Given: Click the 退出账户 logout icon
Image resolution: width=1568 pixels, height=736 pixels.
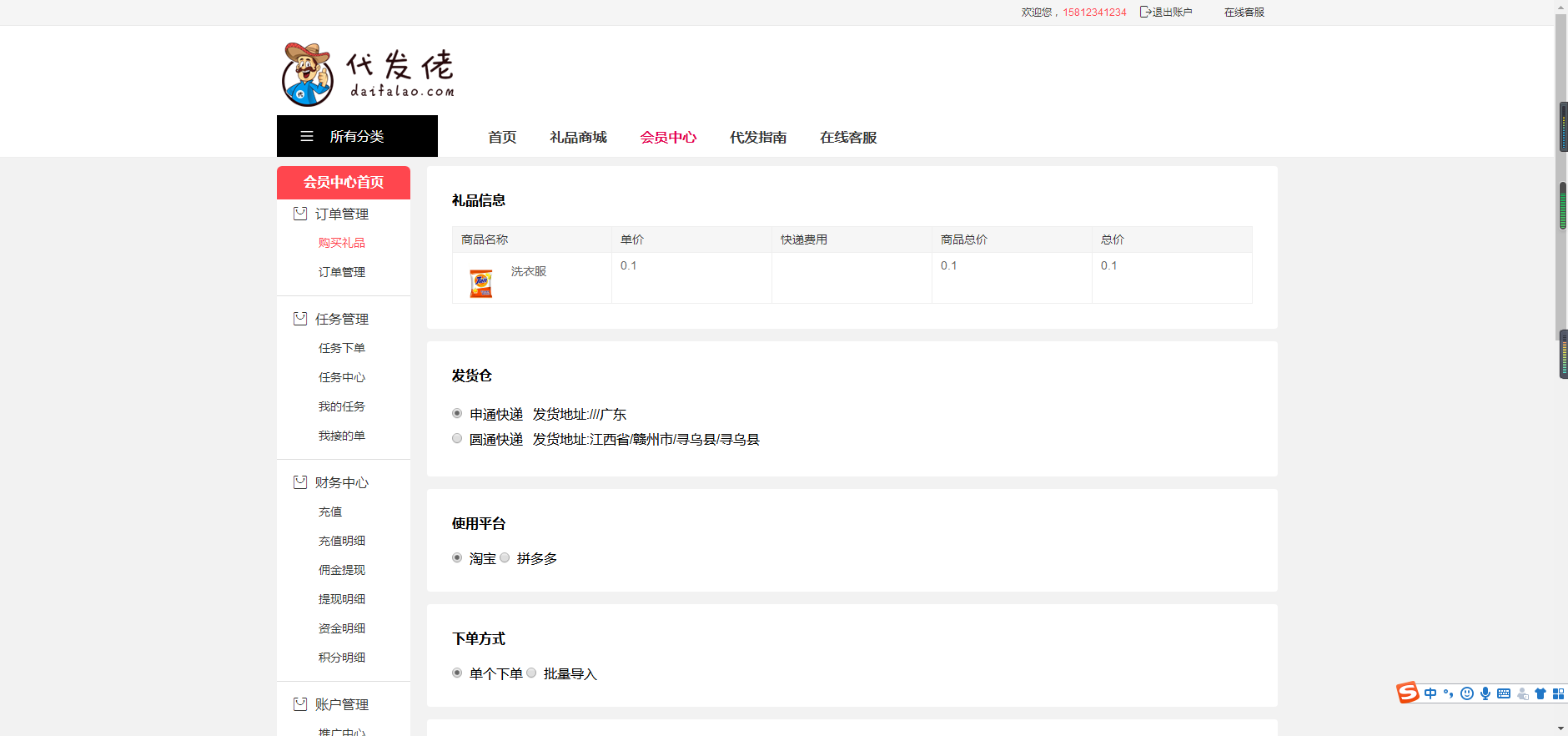Looking at the screenshot, I should 1145,12.
